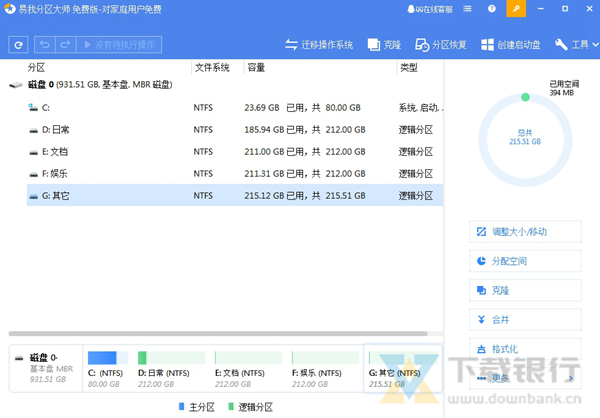
Task: Click the 容量 column header
Action: tap(256, 68)
